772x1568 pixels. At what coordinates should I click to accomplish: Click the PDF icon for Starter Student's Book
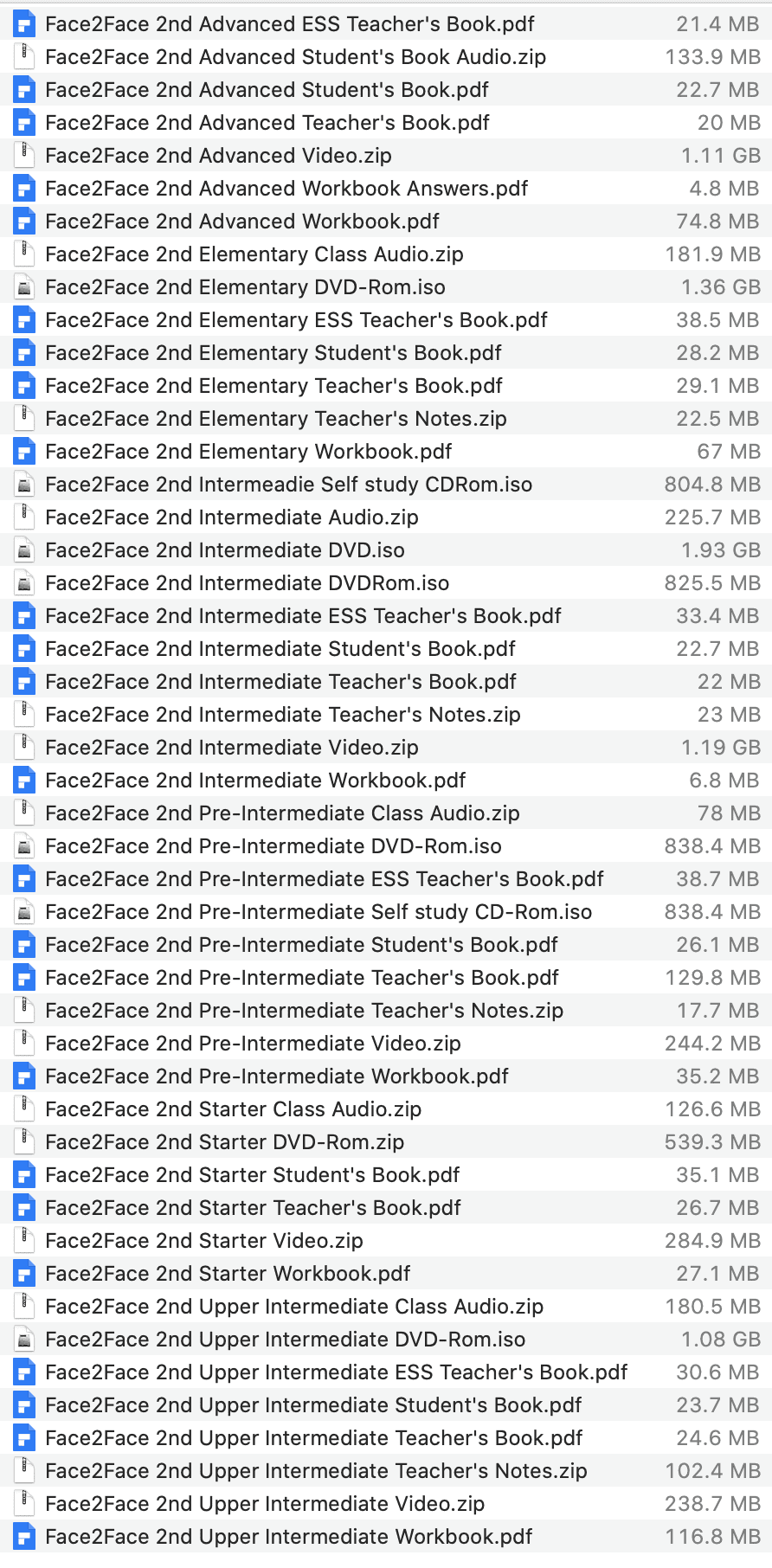23,1174
